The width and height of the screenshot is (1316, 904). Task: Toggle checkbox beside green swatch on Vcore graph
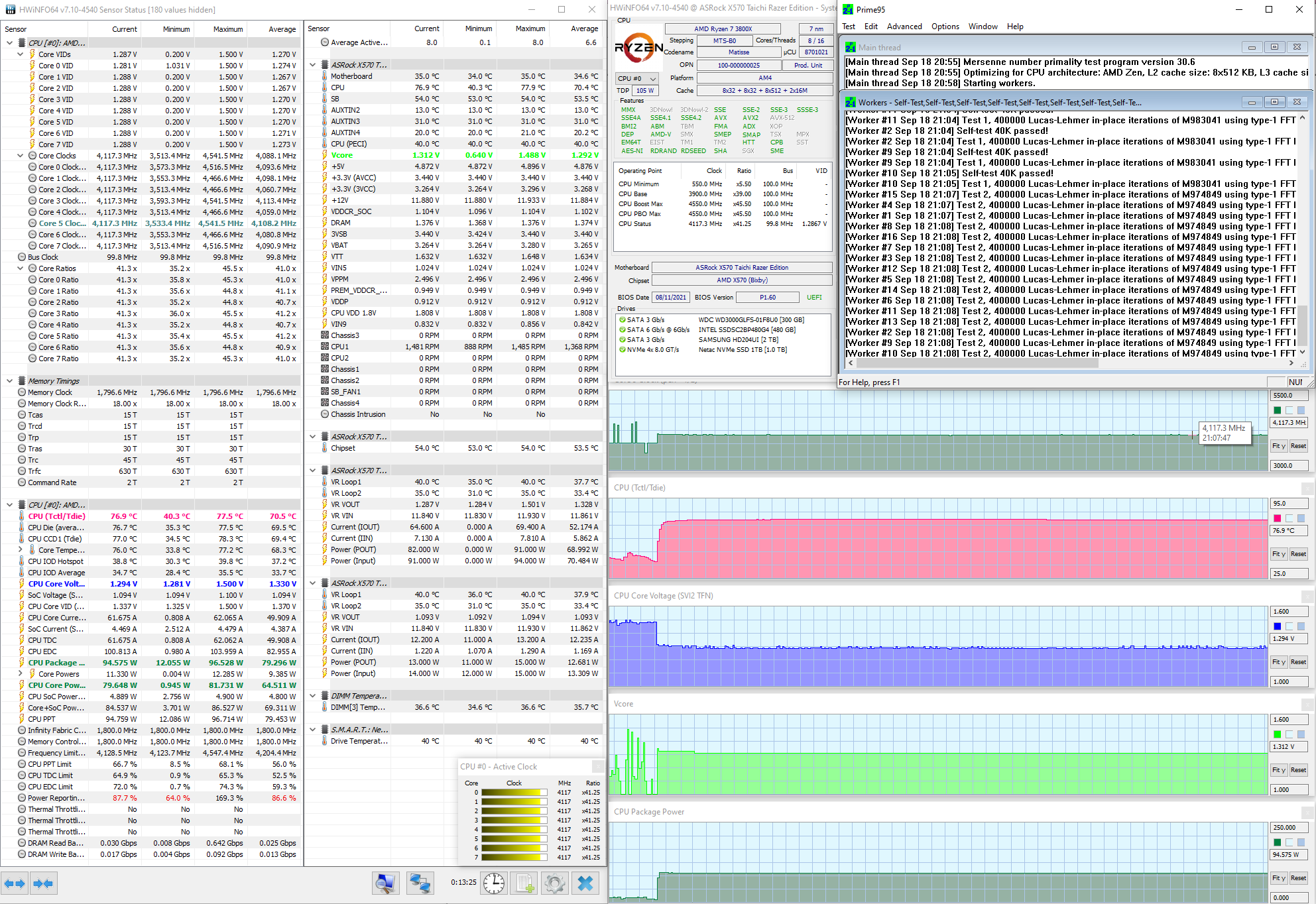point(1289,734)
